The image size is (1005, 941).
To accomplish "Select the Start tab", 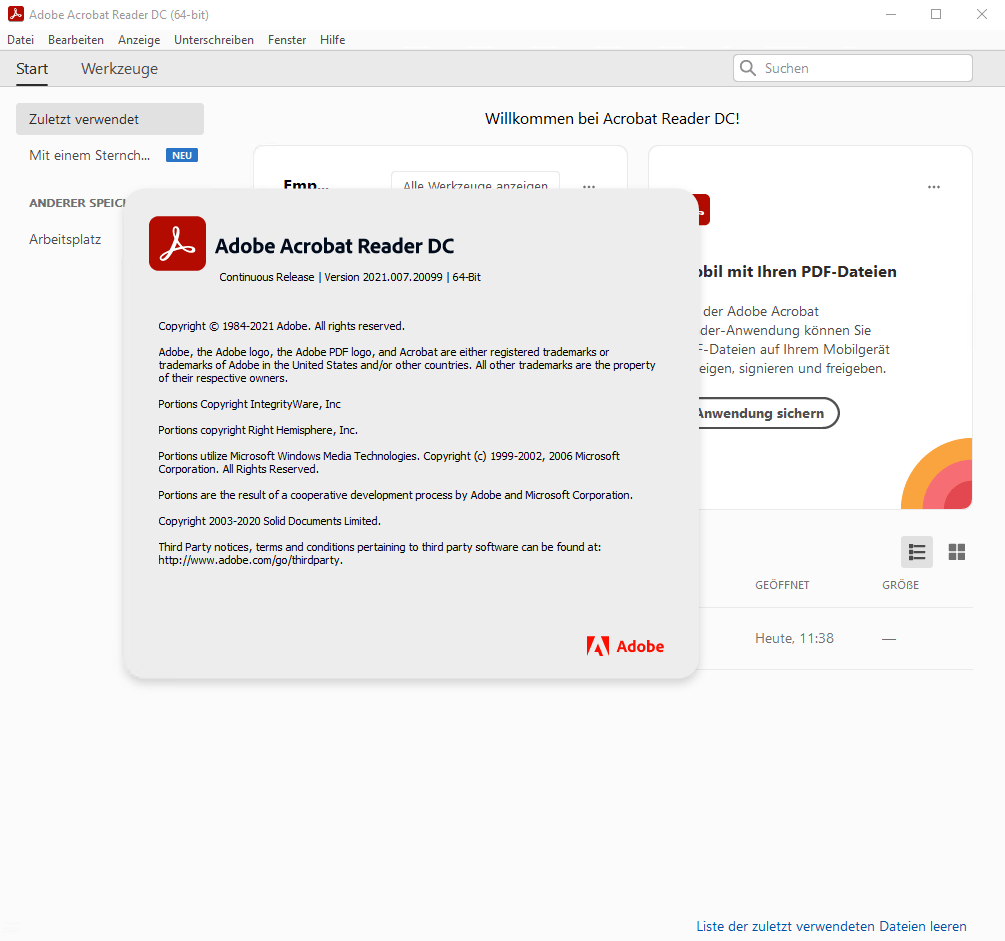I will click(31, 69).
